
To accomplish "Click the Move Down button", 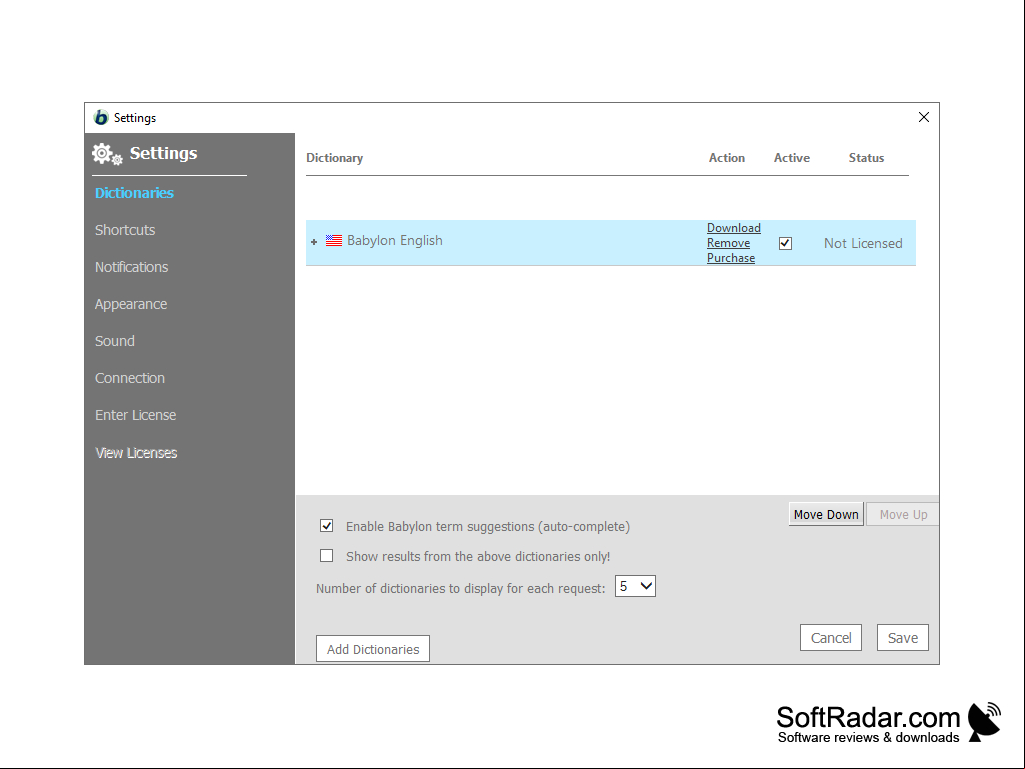I will pos(826,515).
